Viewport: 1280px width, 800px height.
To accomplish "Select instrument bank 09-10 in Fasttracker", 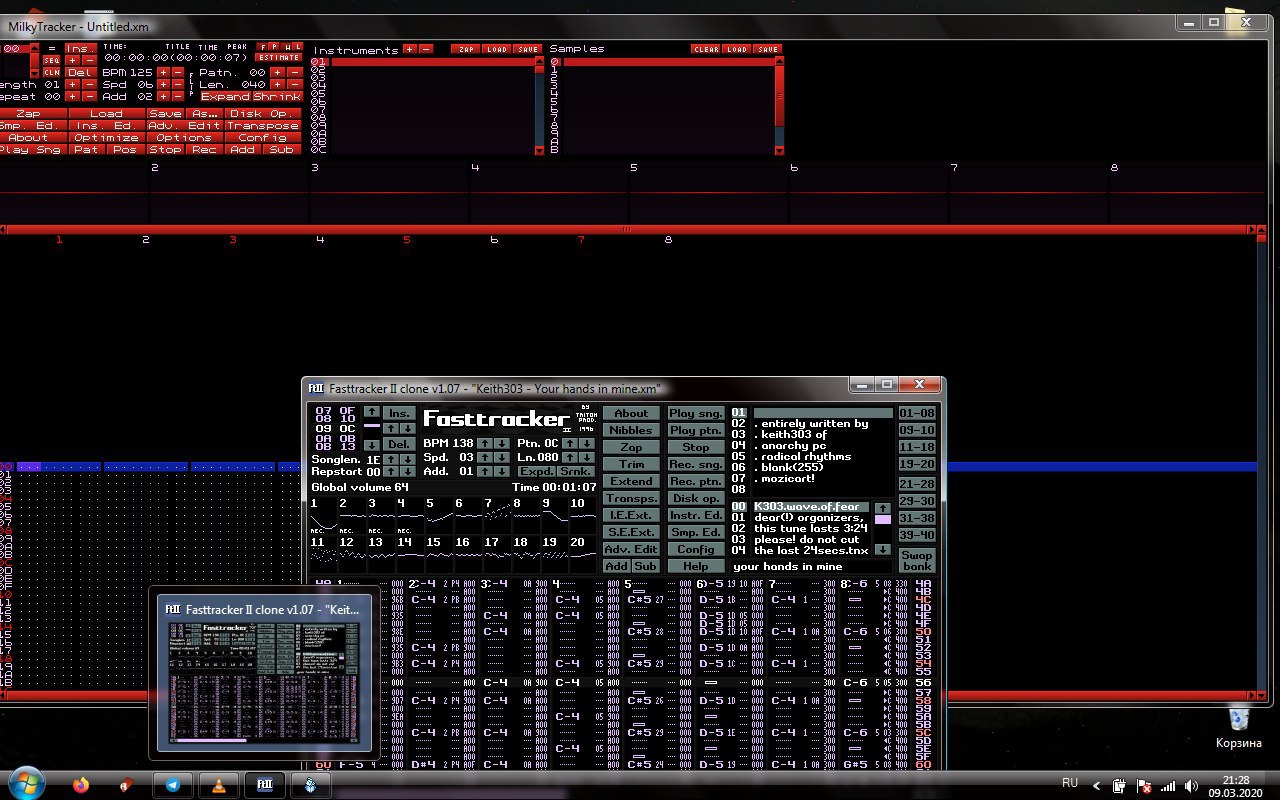I will tap(917, 430).
